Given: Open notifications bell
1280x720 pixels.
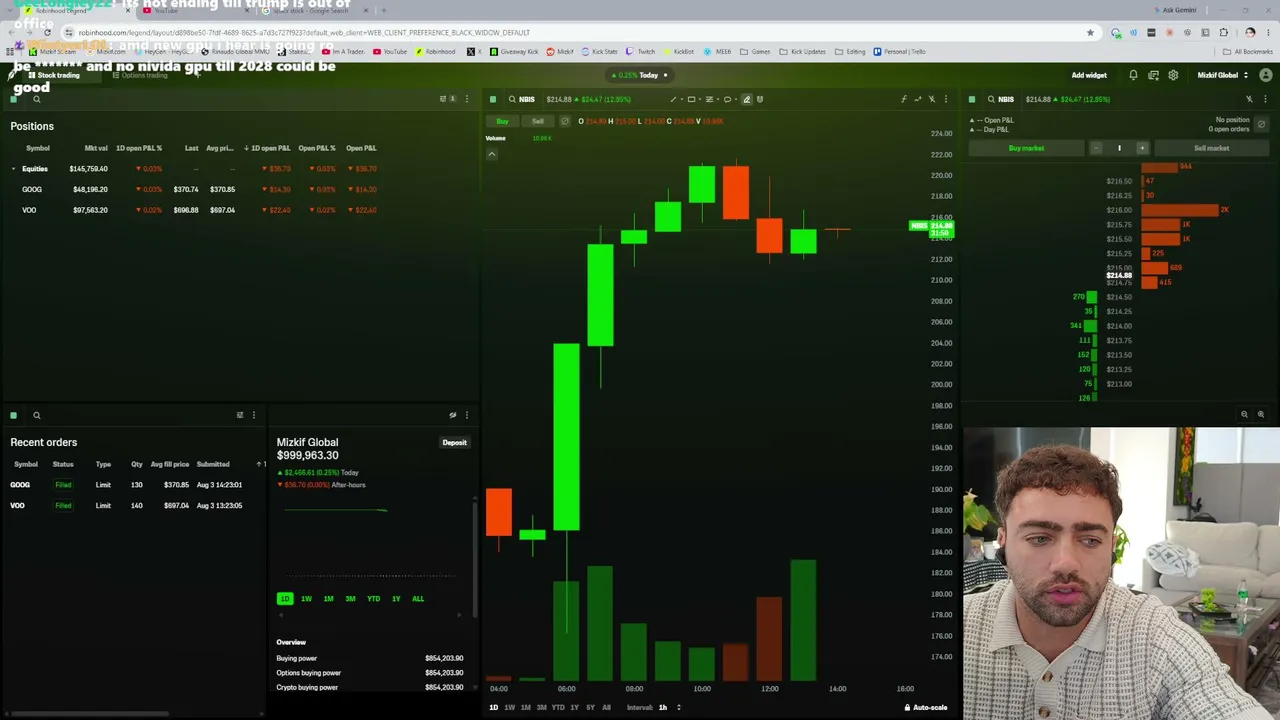Looking at the screenshot, I should 1133,75.
